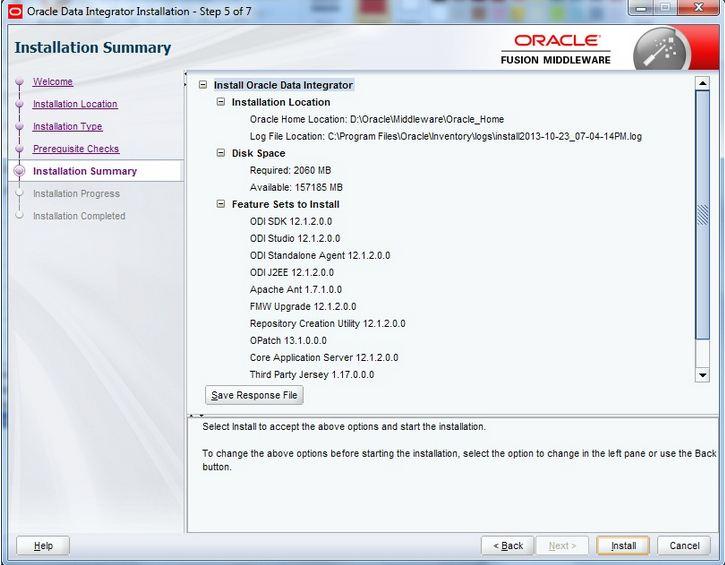This screenshot has width=725, height=565.
Task: Select the Oracle Home Location row
Action: pyautogui.click(x=377, y=119)
